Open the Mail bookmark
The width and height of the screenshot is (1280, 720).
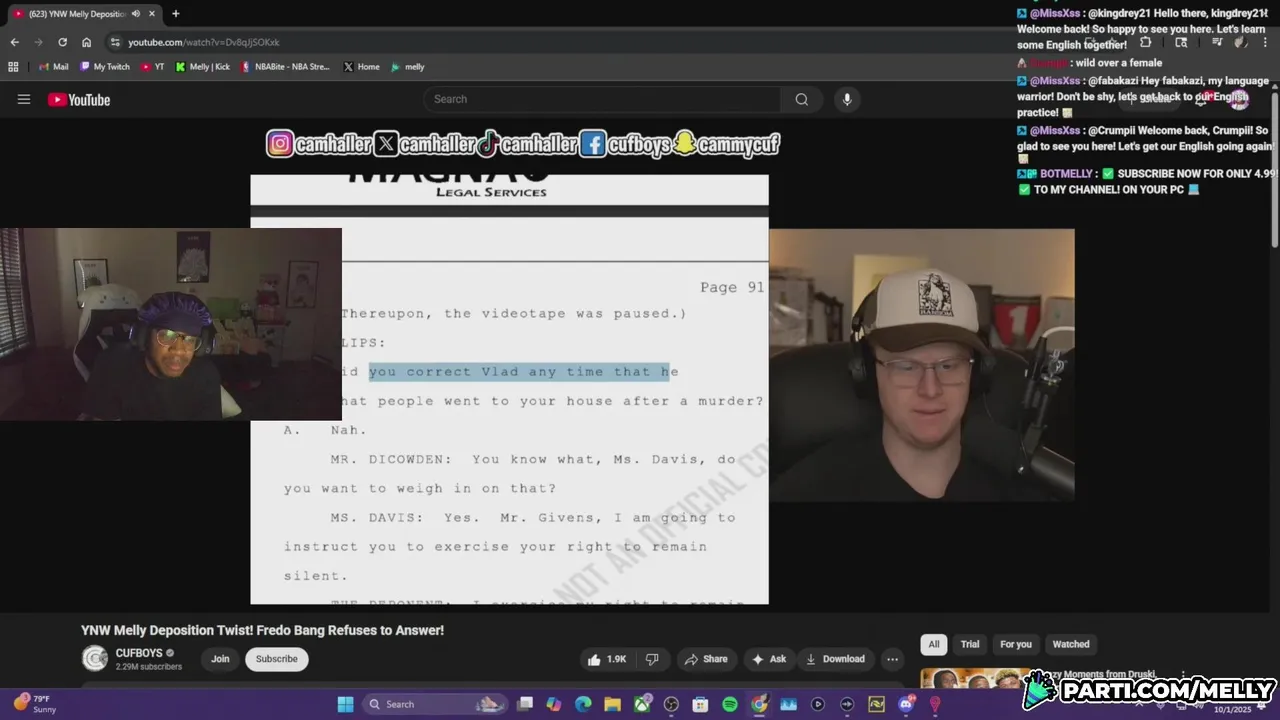coord(54,67)
